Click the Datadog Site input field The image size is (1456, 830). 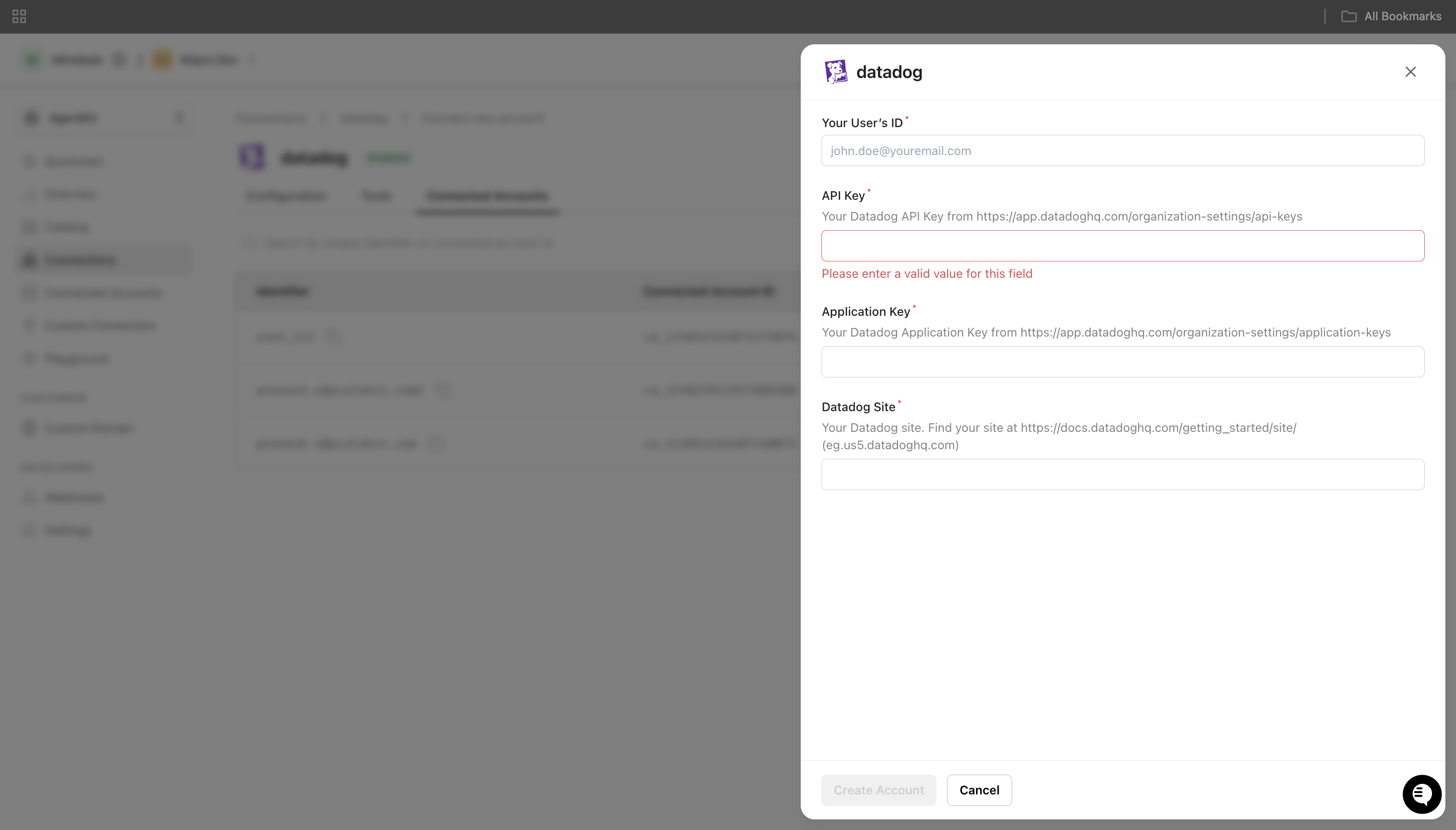1122,474
